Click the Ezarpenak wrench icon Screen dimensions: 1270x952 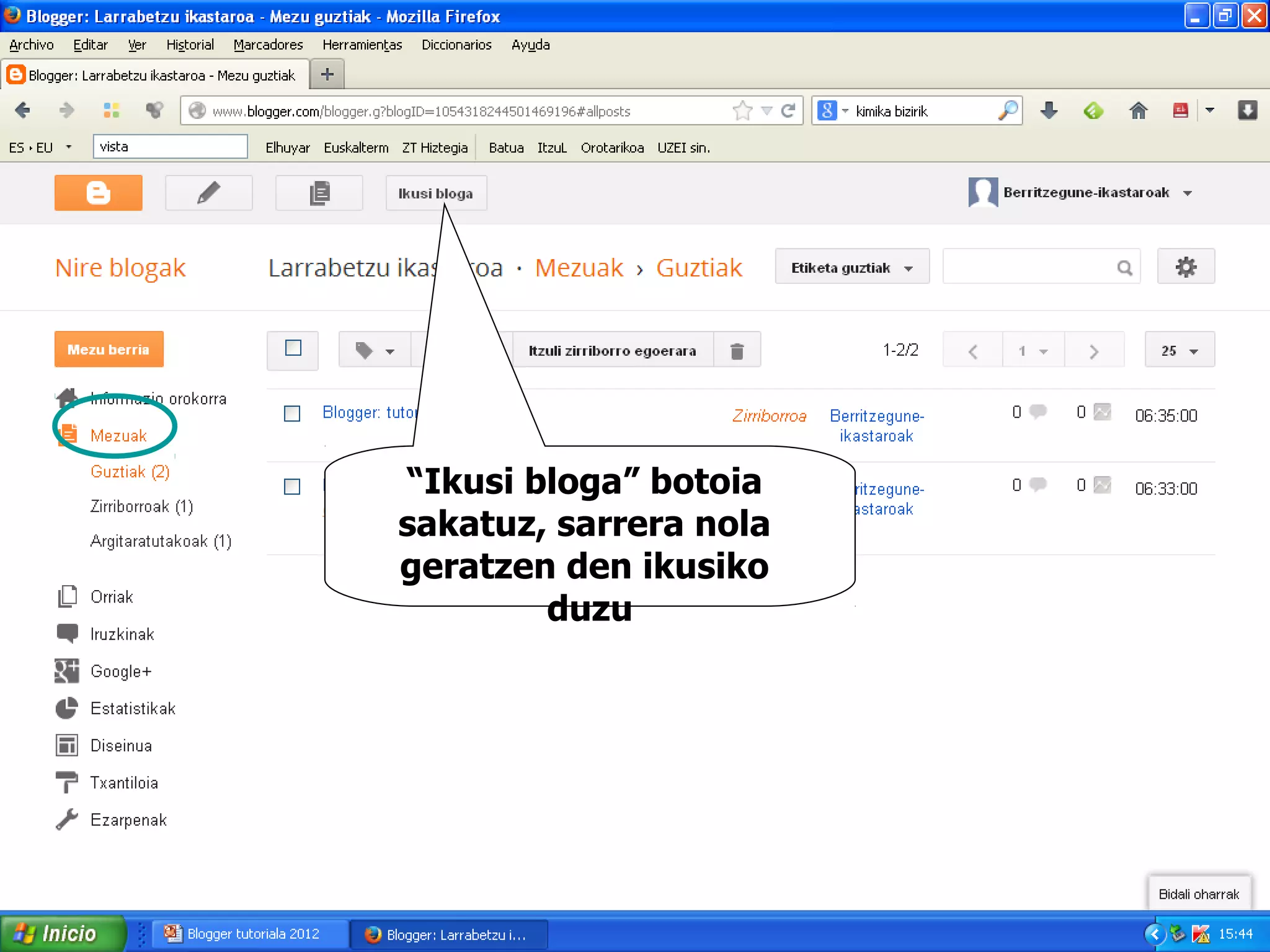pos(67,819)
